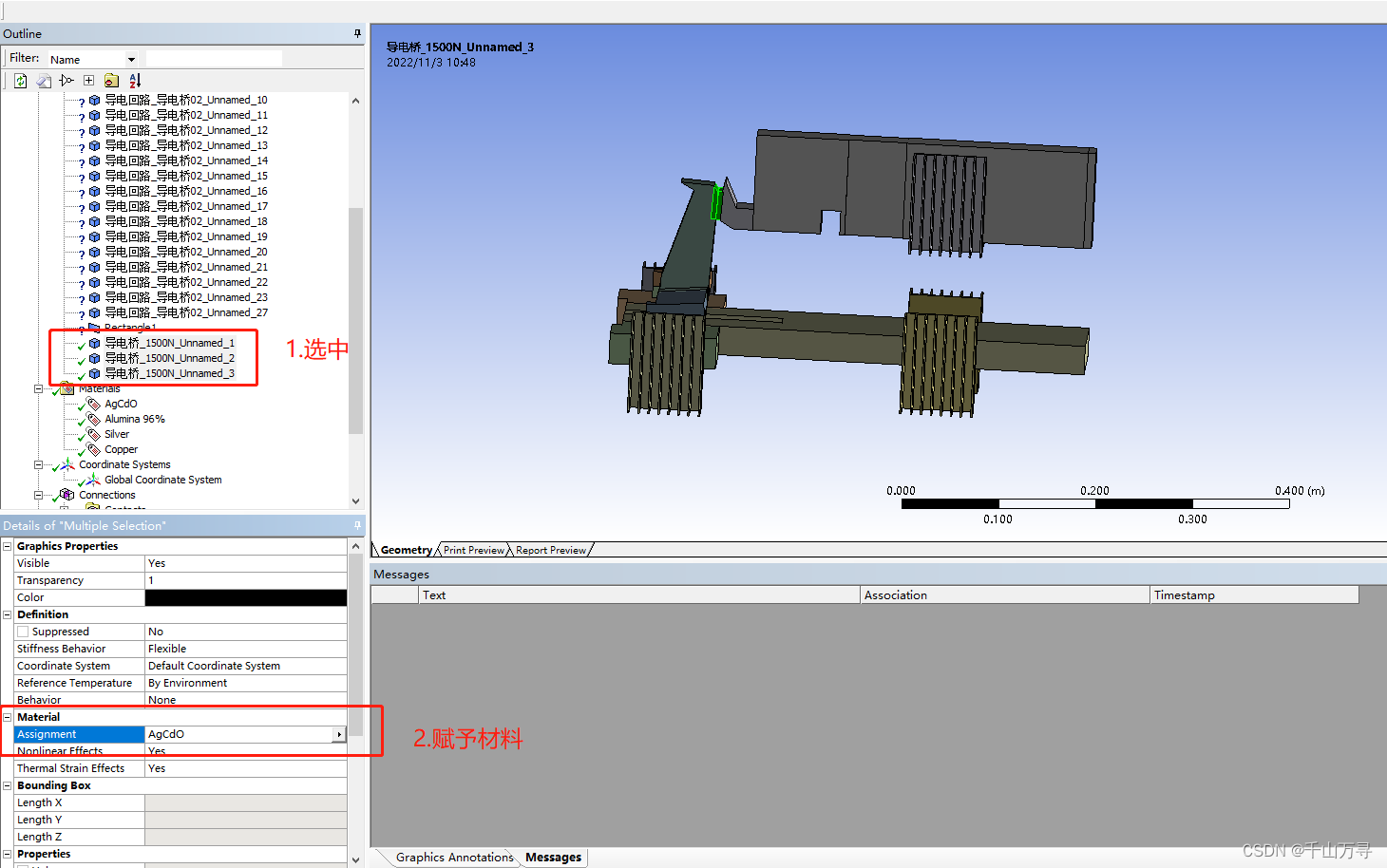The height and width of the screenshot is (868, 1387).
Task: Select Global Coordinate System
Action: (162, 480)
